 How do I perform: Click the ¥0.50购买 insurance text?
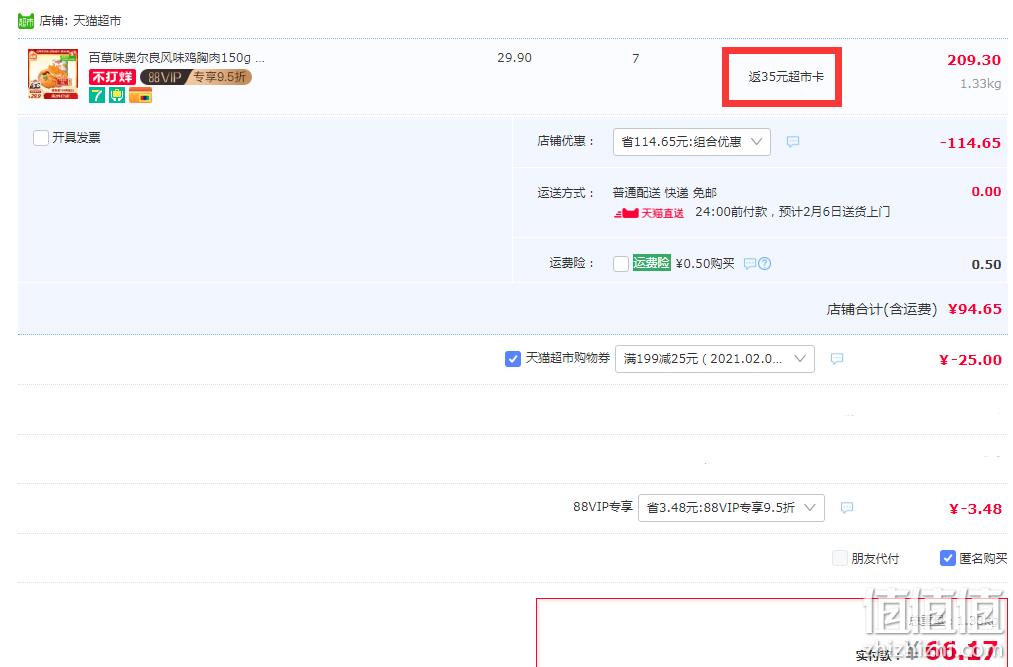point(705,264)
